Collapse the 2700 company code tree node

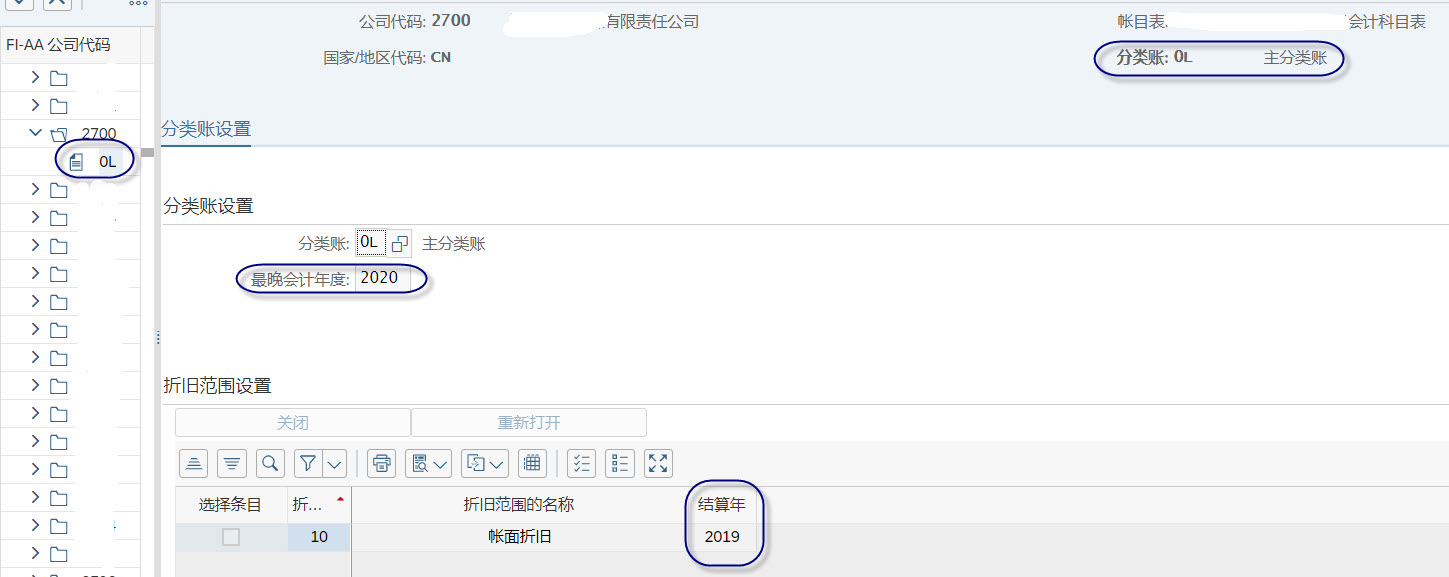pyautogui.click(x=36, y=132)
